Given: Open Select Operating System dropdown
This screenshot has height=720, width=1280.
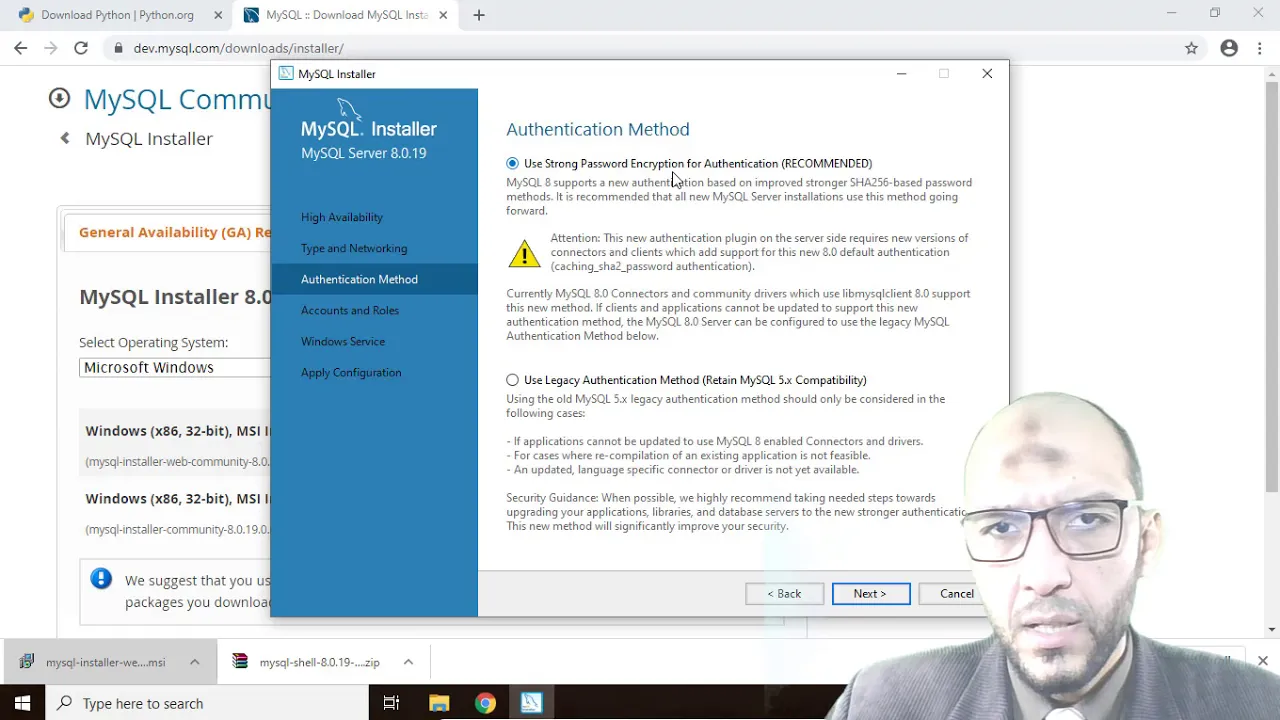Looking at the screenshot, I should 175,367.
